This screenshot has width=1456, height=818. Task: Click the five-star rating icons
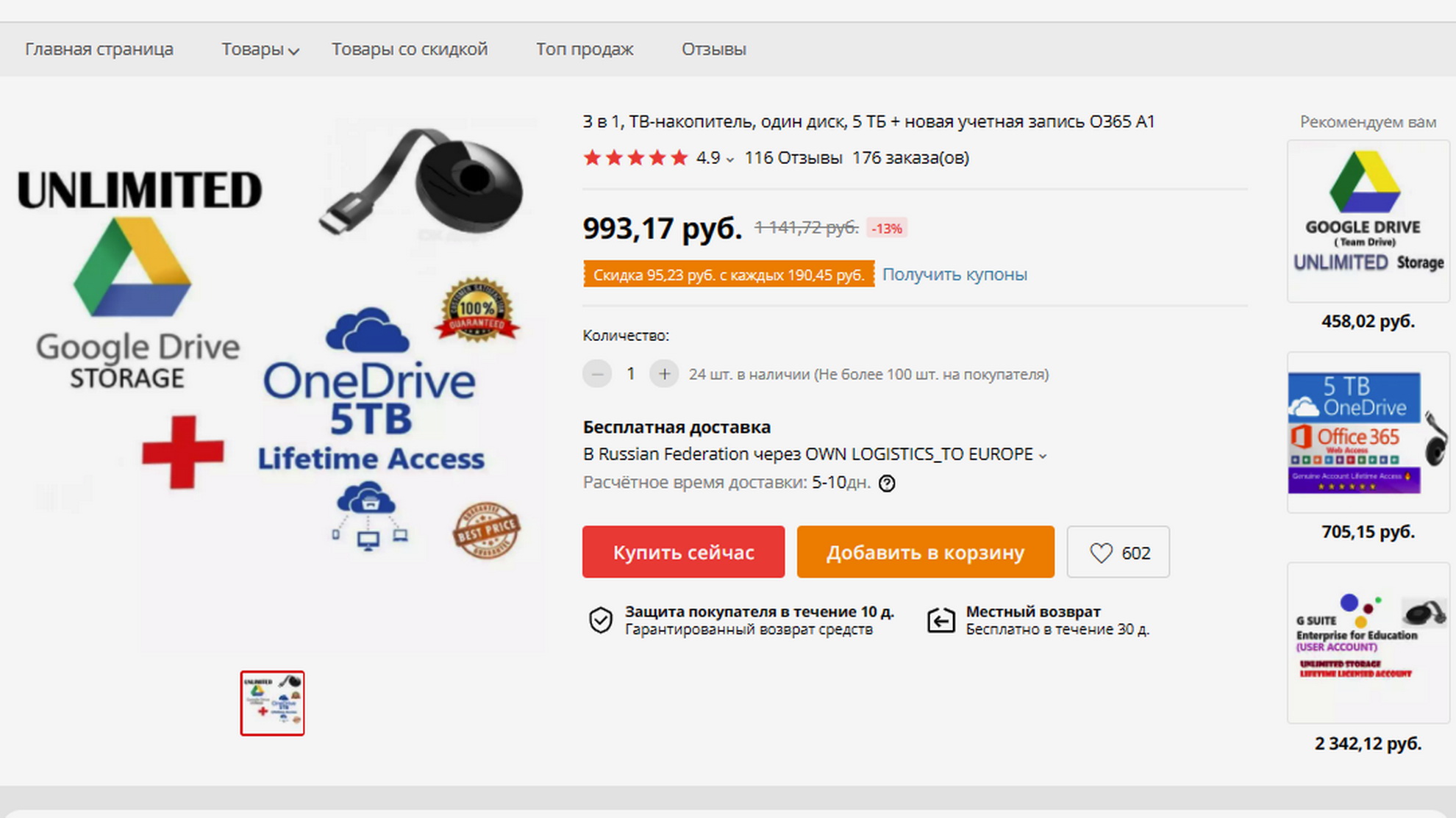(635, 158)
